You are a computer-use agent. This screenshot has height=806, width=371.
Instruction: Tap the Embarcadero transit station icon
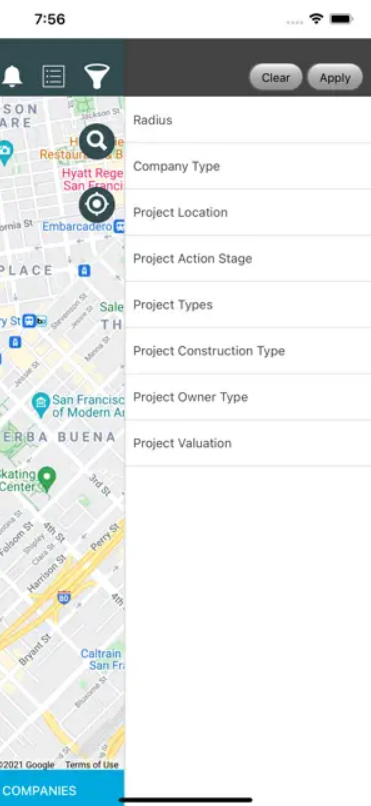coord(119,226)
